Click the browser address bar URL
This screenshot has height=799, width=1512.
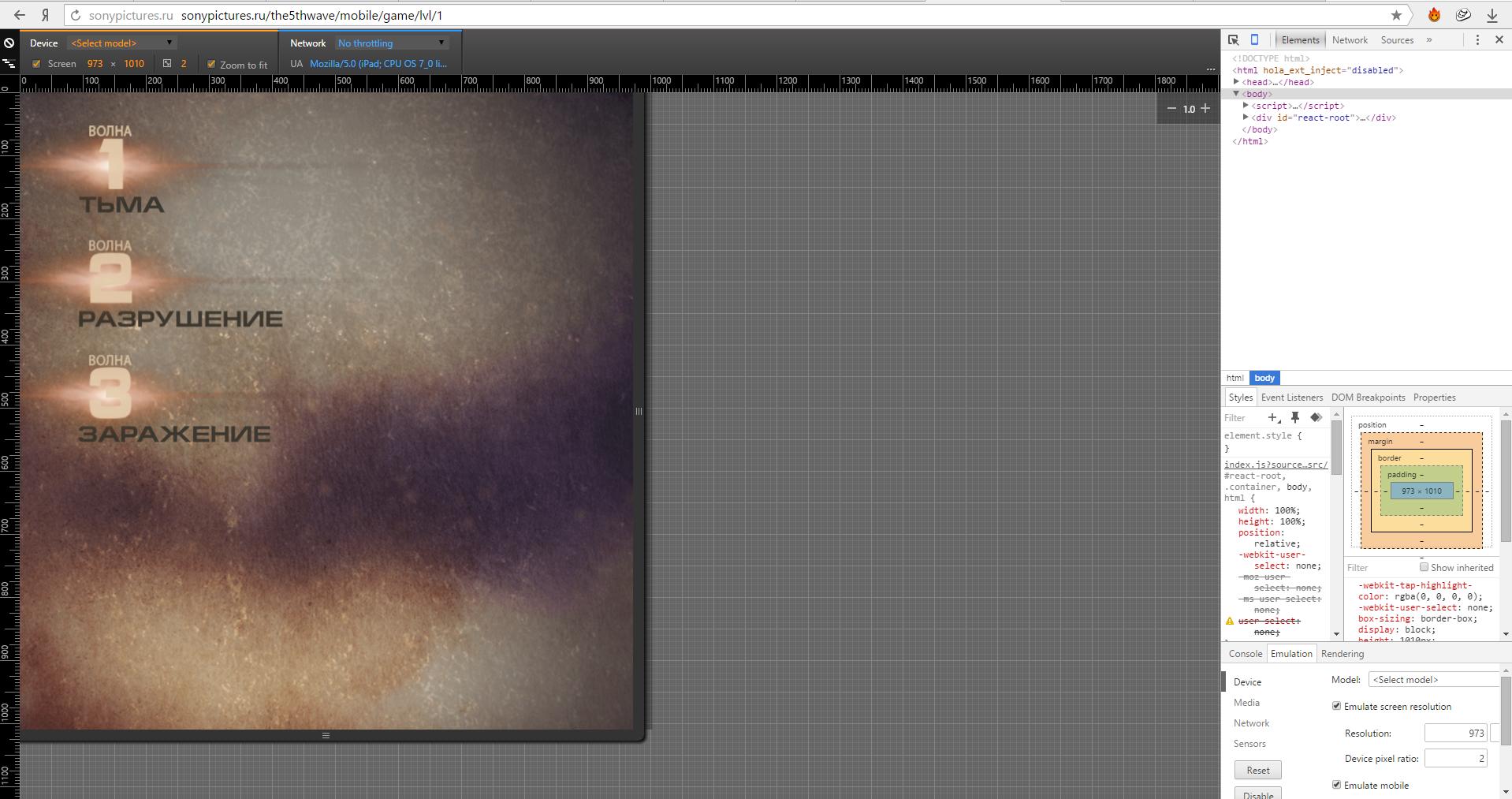click(311, 15)
